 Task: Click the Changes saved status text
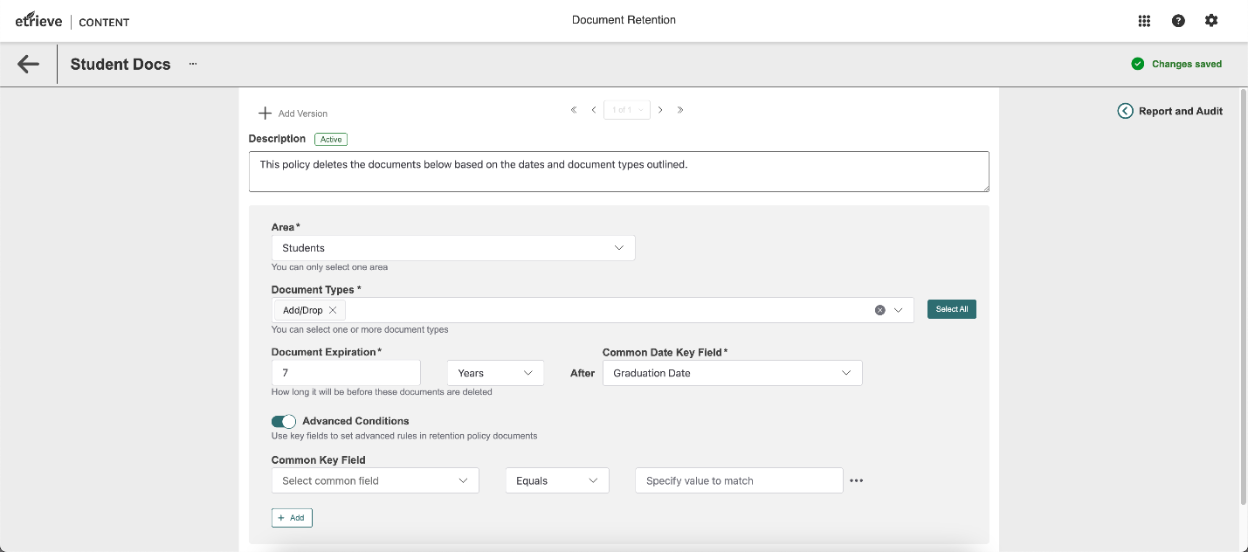coord(1187,64)
